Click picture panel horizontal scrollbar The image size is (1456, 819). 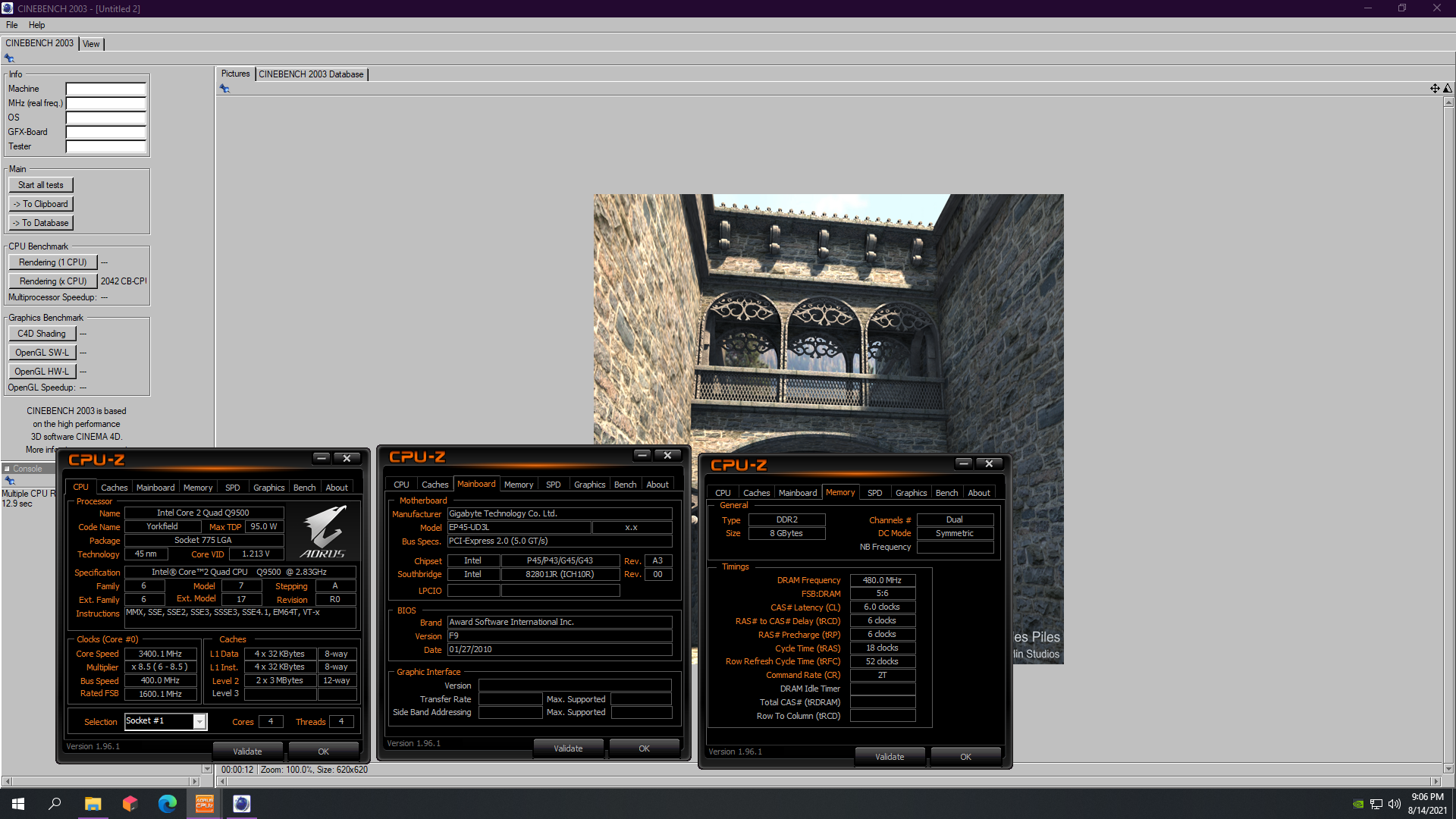coord(828,781)
